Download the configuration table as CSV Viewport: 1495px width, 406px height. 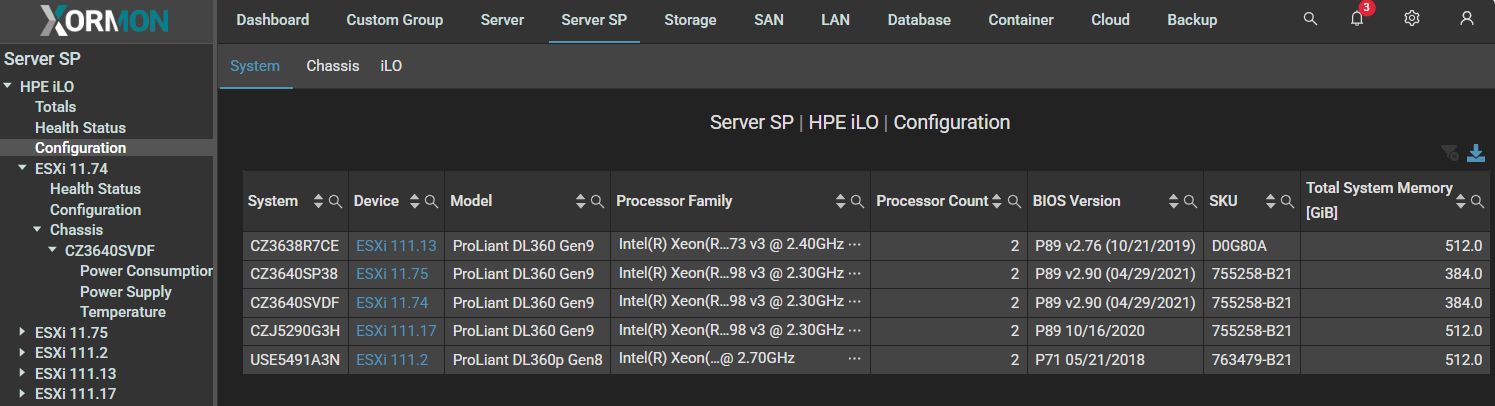(1476, 153)
